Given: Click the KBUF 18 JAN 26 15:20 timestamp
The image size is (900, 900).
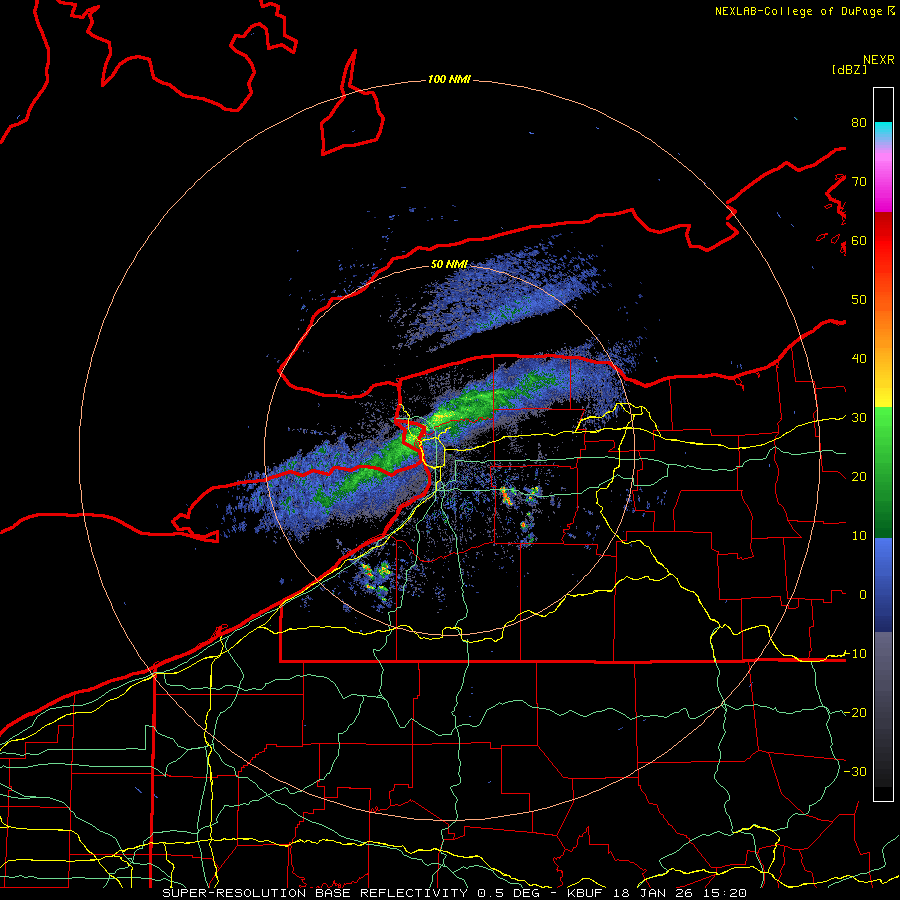Looking at the screenshot, I should click(657, 893).
